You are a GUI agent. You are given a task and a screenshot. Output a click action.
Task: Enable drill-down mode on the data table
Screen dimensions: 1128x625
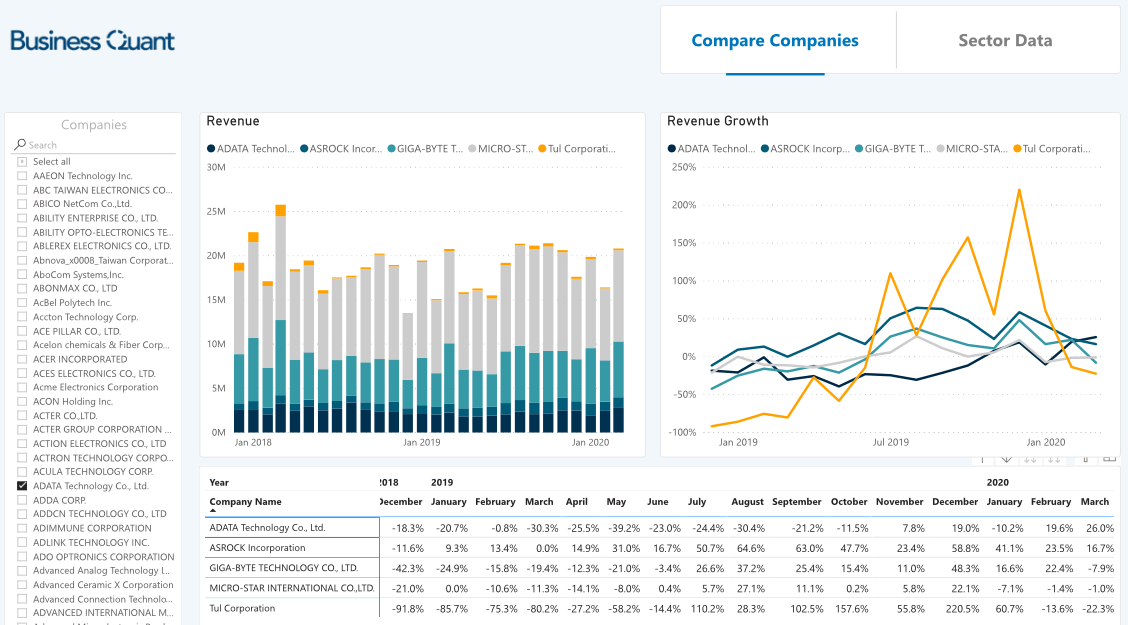coord(1007,459)
